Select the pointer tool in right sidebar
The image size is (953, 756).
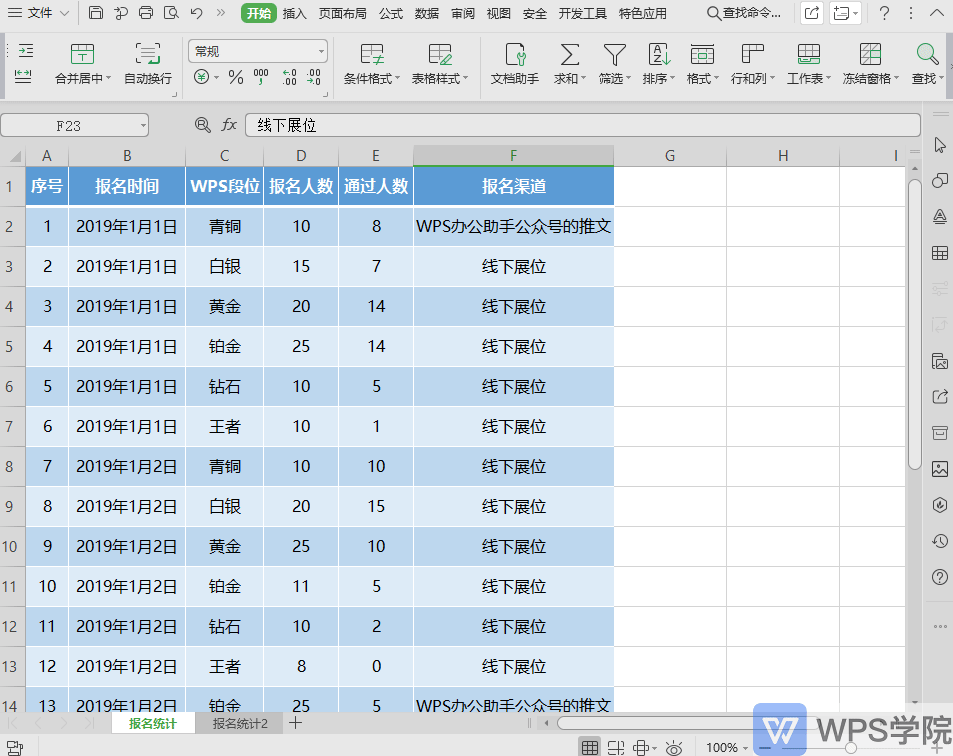click(x=940, y=145)
